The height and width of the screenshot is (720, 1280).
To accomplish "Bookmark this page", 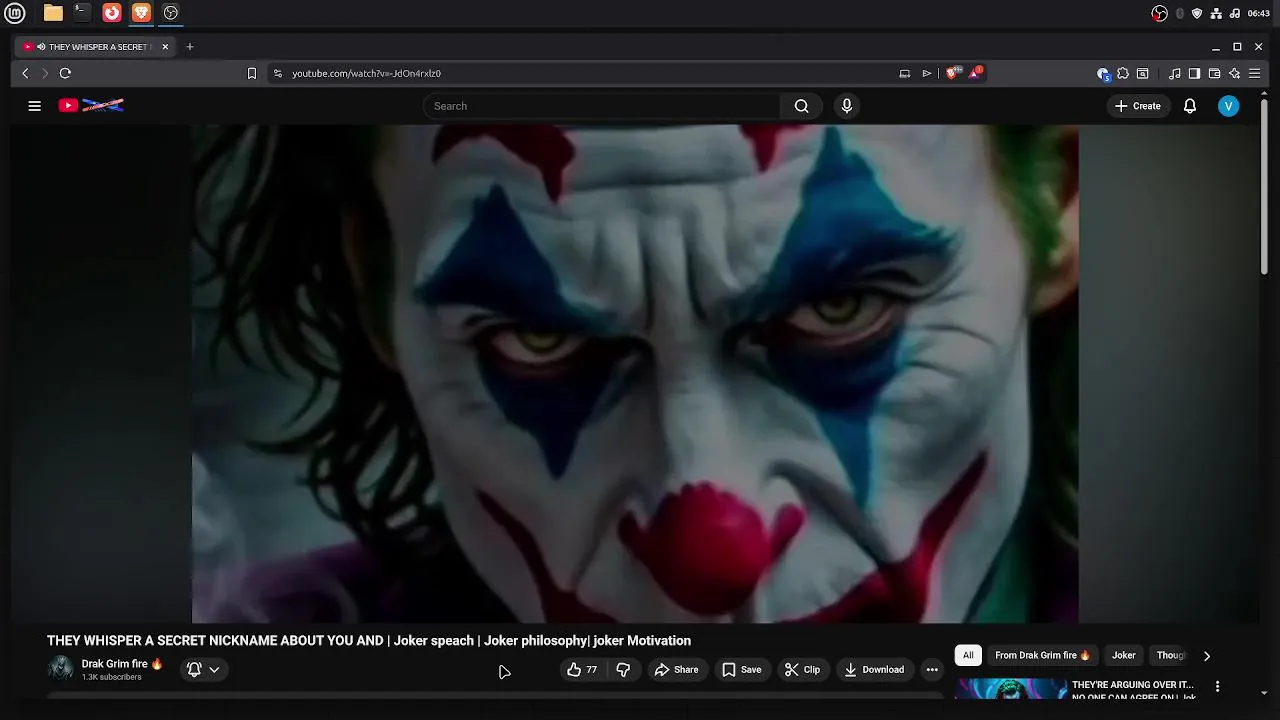I will point(252,73).
